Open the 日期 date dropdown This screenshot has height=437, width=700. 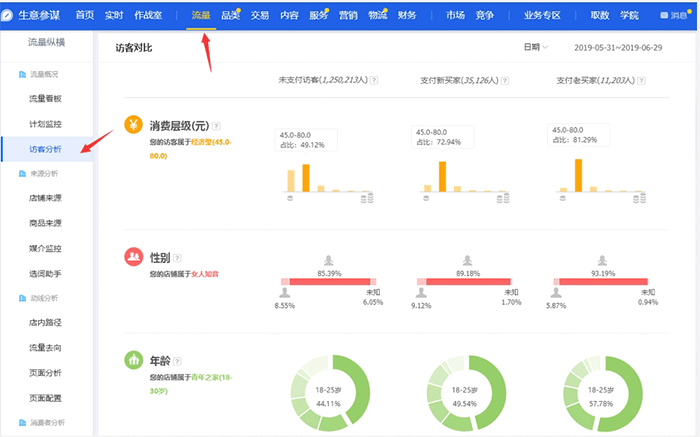pyautogui.click(x=535, y=48)
